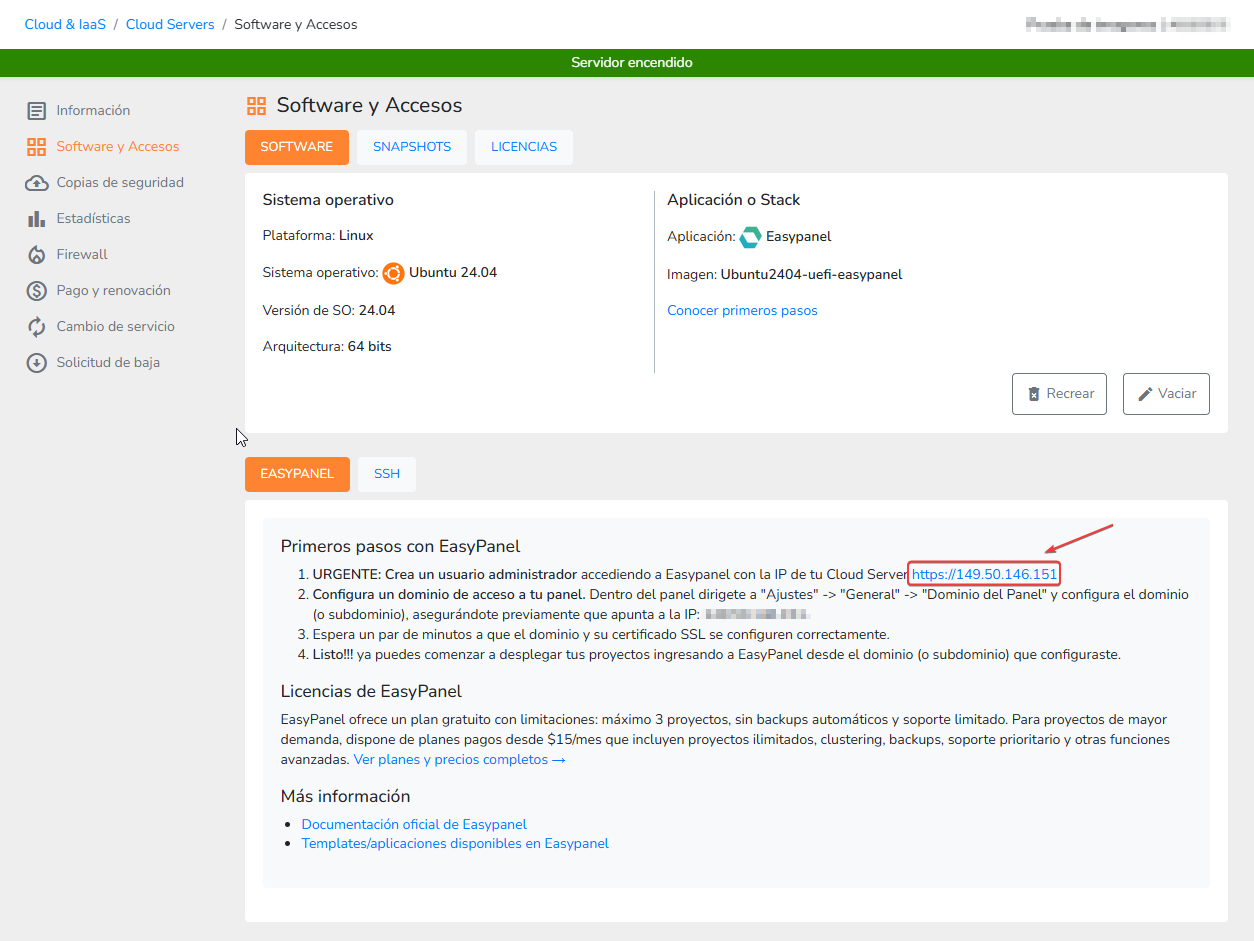Click the Servidor encendido status bar
Viewport: 1254px width, 941px height.
(x=627, y=63)
